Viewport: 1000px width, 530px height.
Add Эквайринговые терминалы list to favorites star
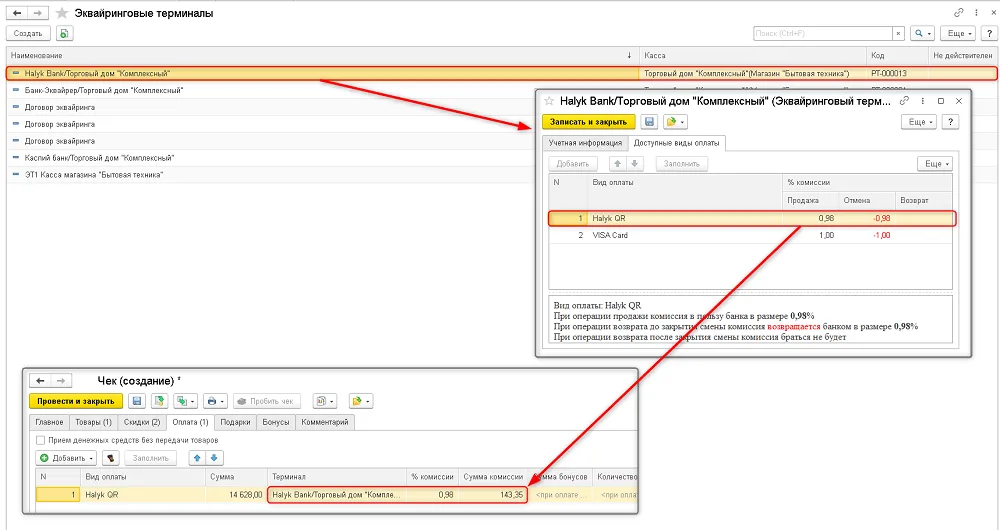[62, 13]
